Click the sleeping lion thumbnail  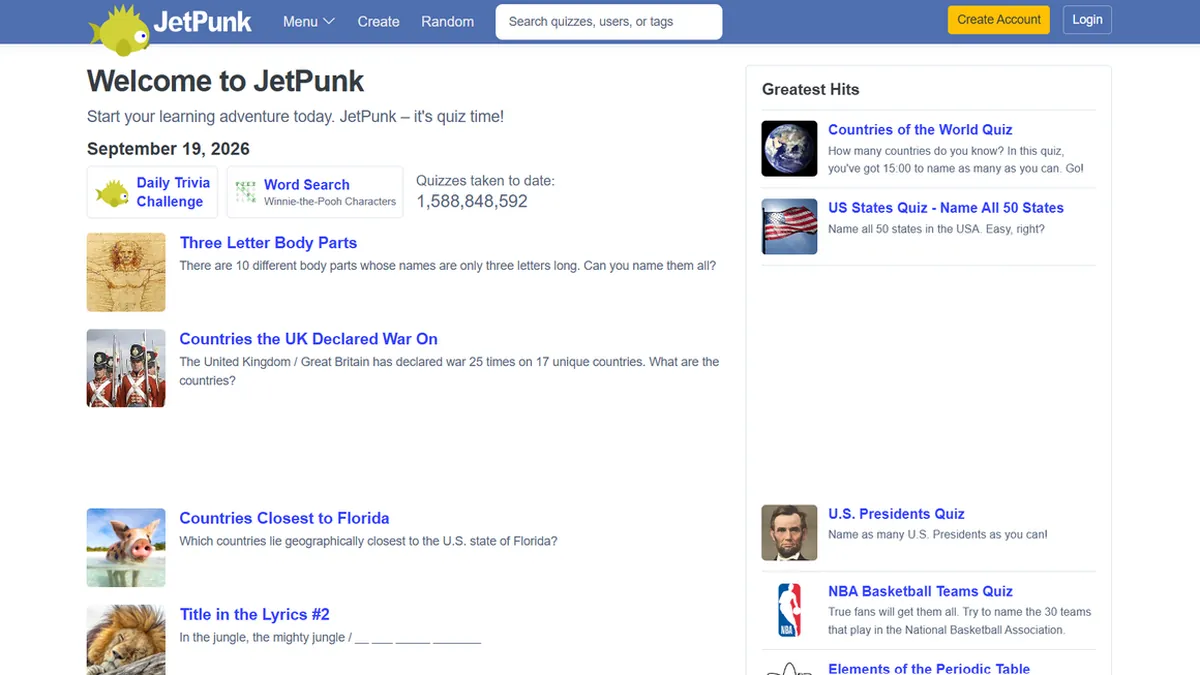[x=126, y=640]
